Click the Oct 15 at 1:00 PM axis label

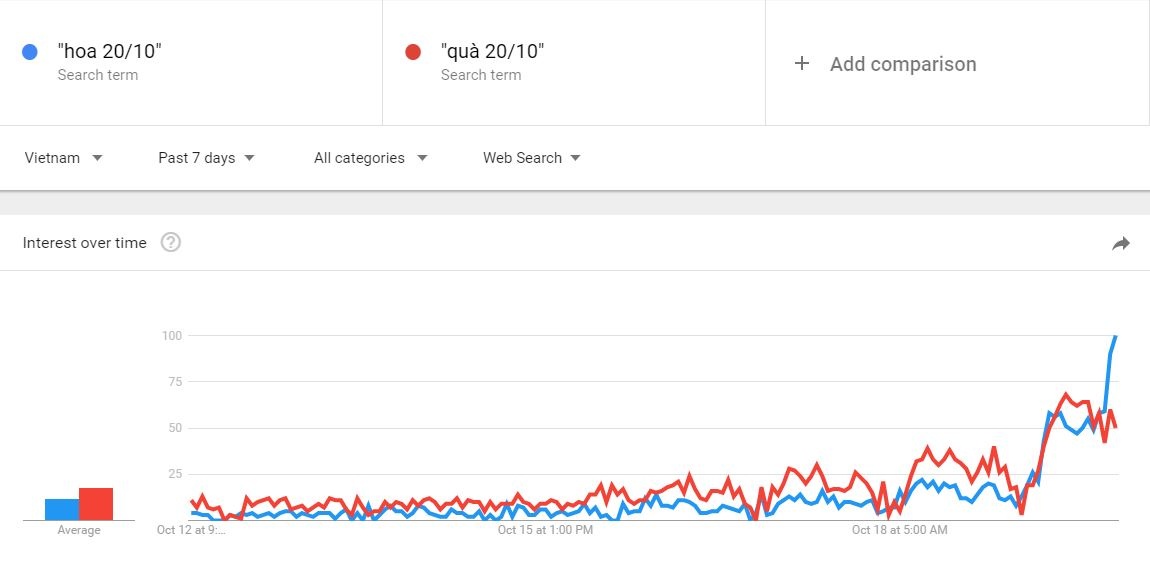click(545, 530)
